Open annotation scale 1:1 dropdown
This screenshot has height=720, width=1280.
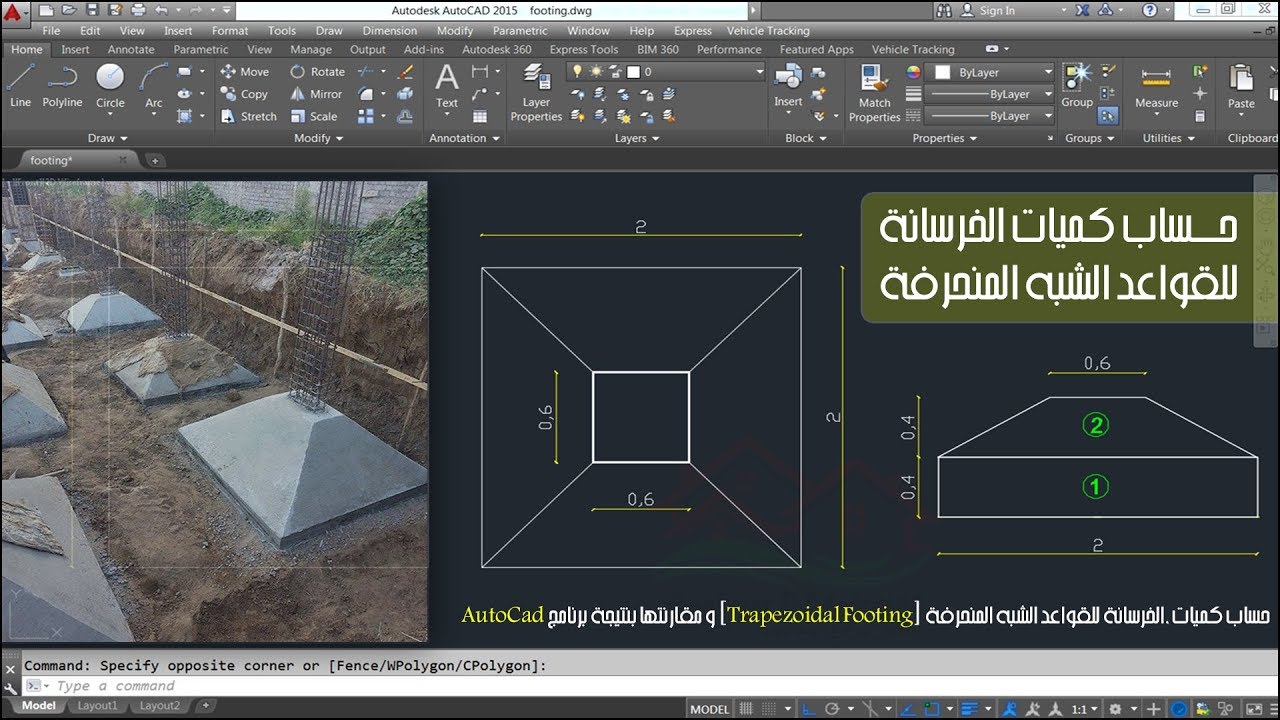[1084, 709]
